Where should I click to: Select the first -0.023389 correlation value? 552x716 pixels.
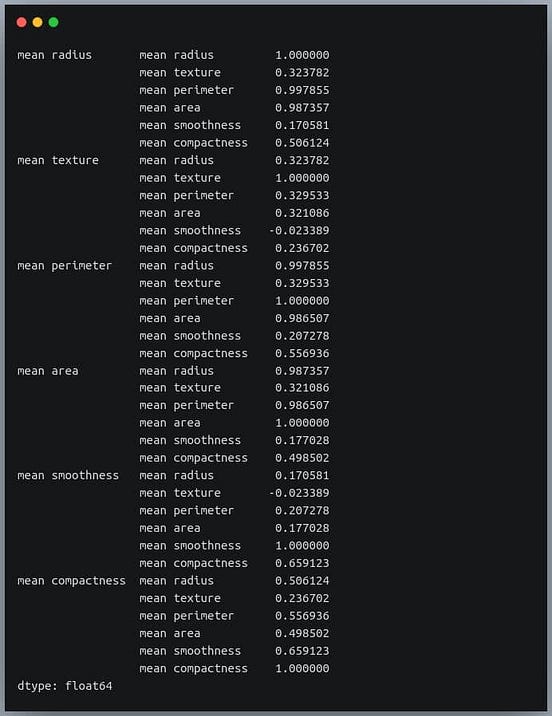(x=299, y=231)
